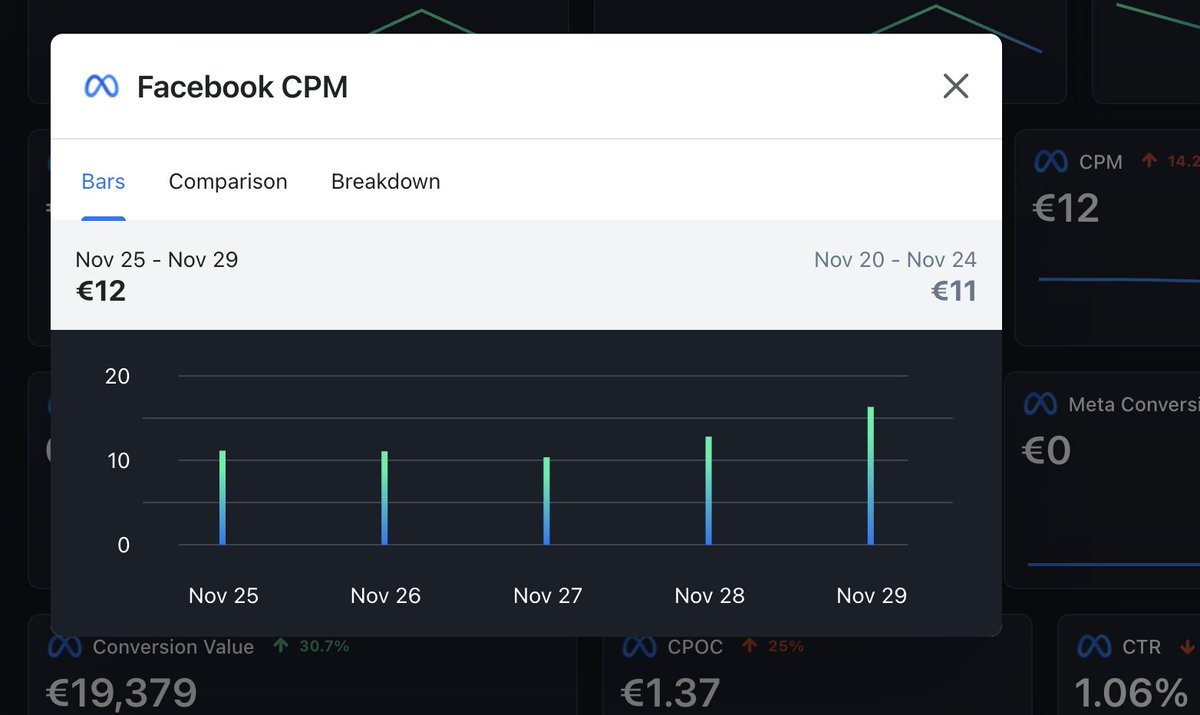Click the Nov 29 axis label
Image resolution: width=1200 pixels, height=715 pixels.
871,596
